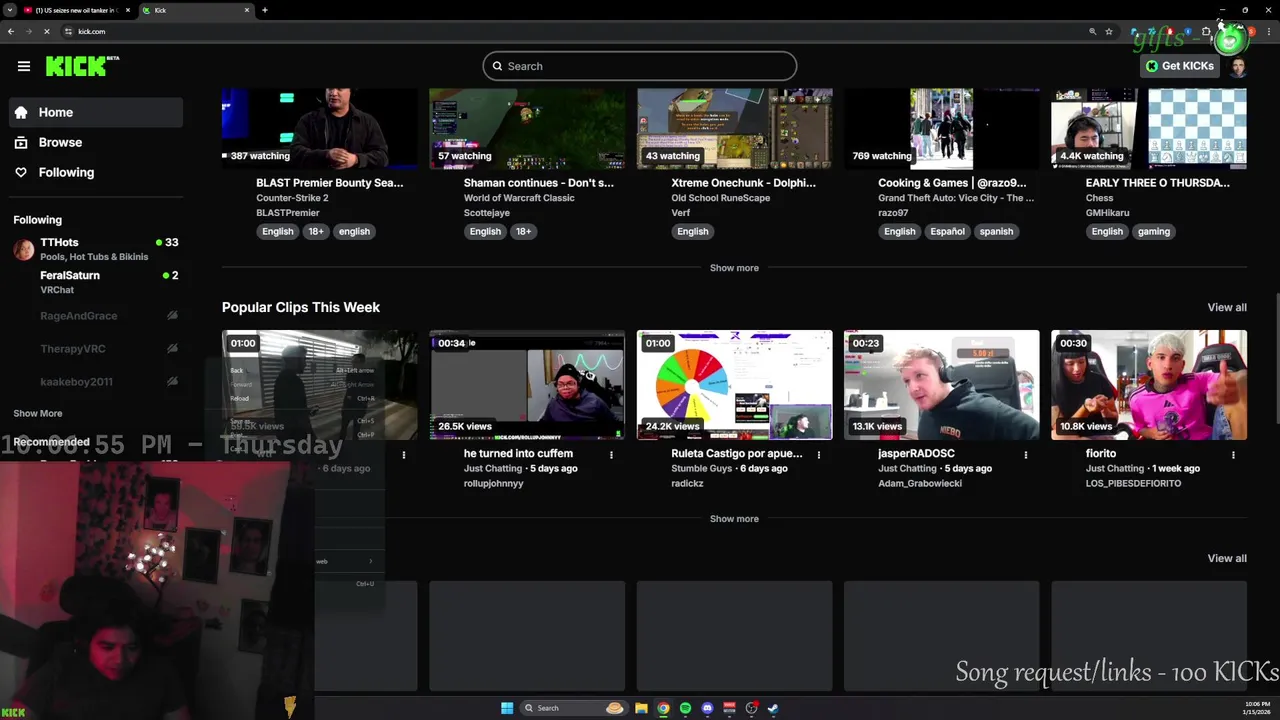The width and height of the screenshot is (1280, 720).
Task: Open Discord from taskbar
Action: point(707,708)
